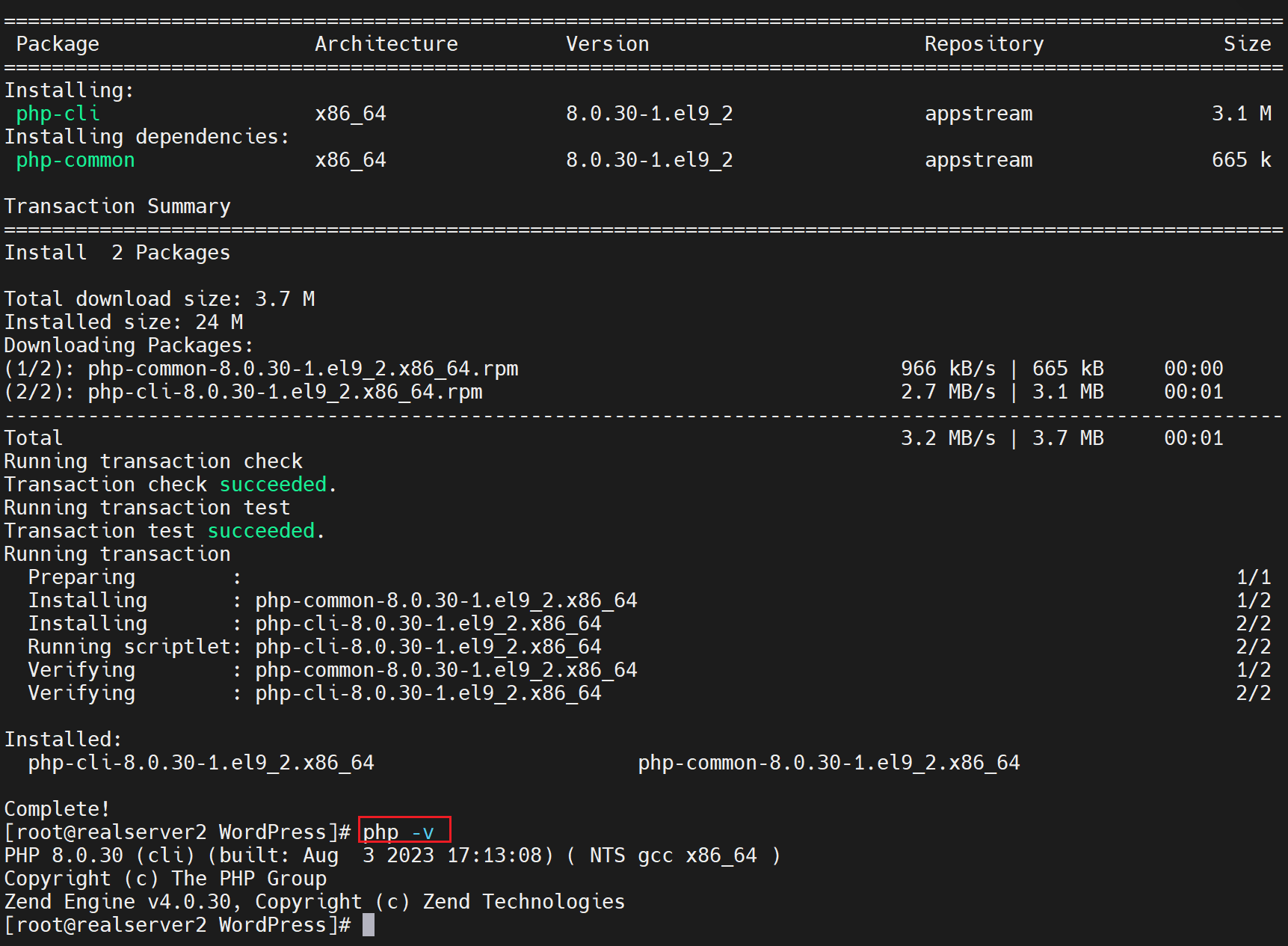The image size is (1288, 946).
Task: Click the Version column header
Action: [607, 44]
